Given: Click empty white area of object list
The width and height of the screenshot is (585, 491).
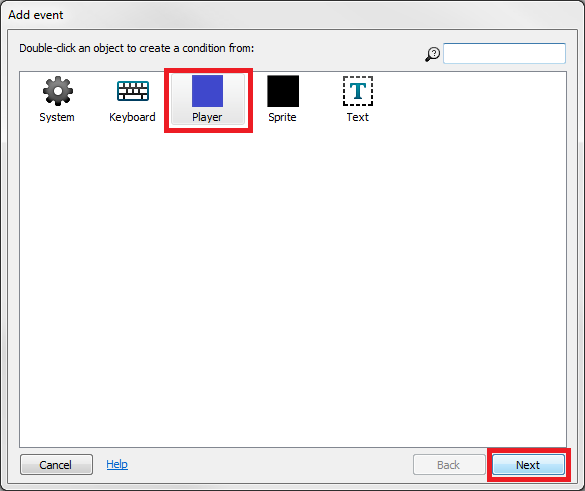Looking at the screenshot, I should pyautogui.click(x=292, y=284).
